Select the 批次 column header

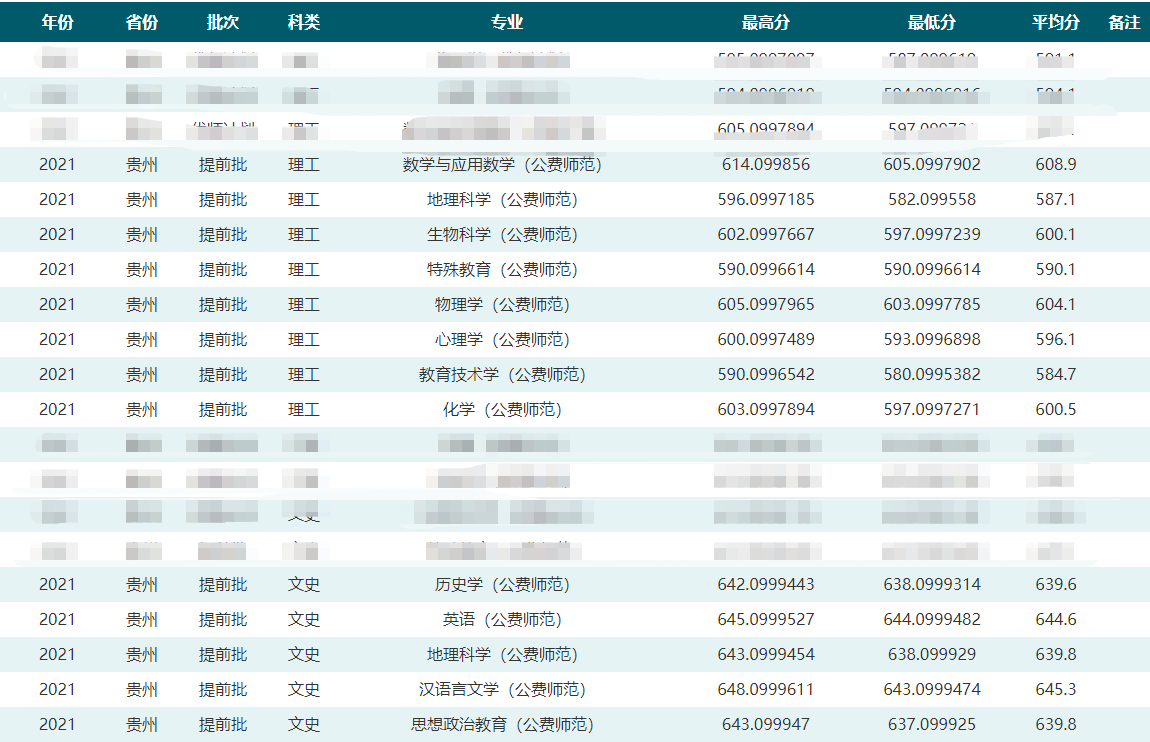coord(222,22)
